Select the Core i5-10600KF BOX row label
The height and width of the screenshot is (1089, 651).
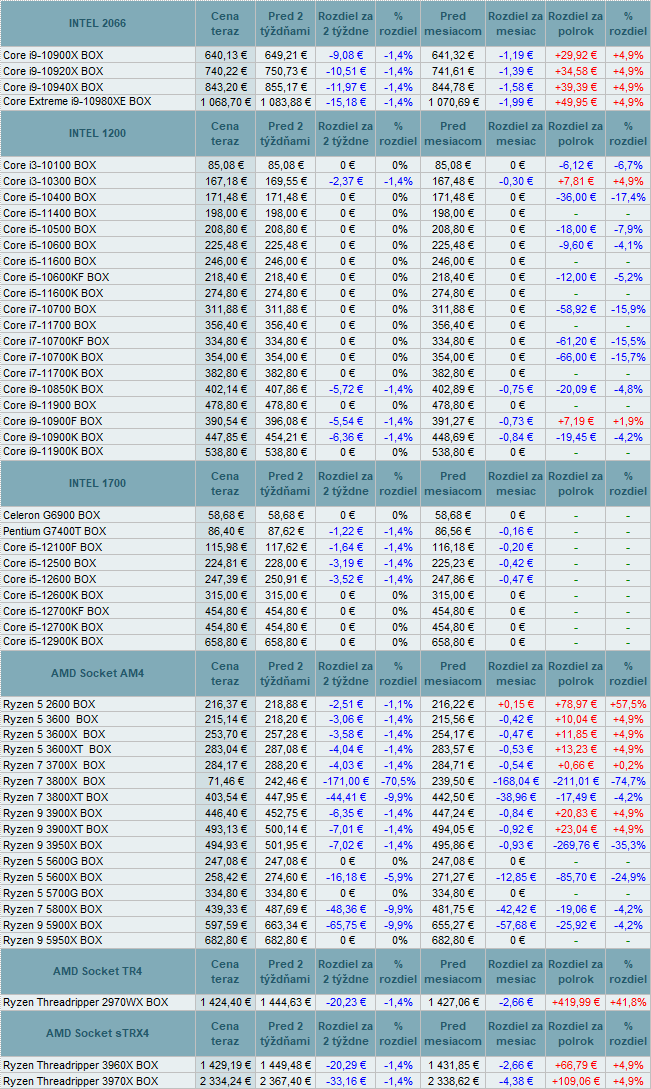(x=56, y=277)
